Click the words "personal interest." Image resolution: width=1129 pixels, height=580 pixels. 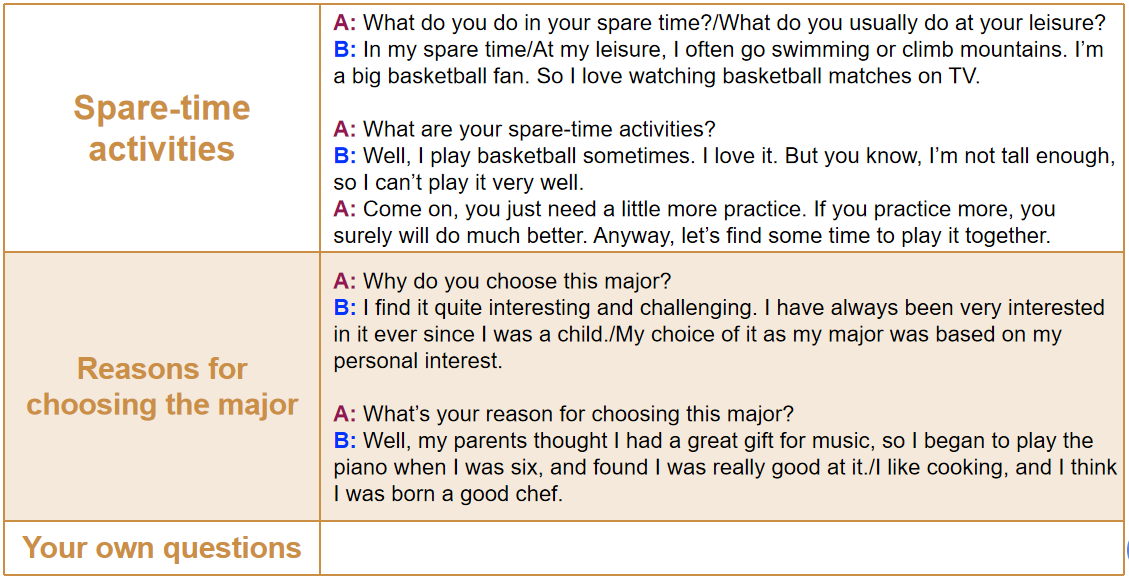tap(418, 361)
